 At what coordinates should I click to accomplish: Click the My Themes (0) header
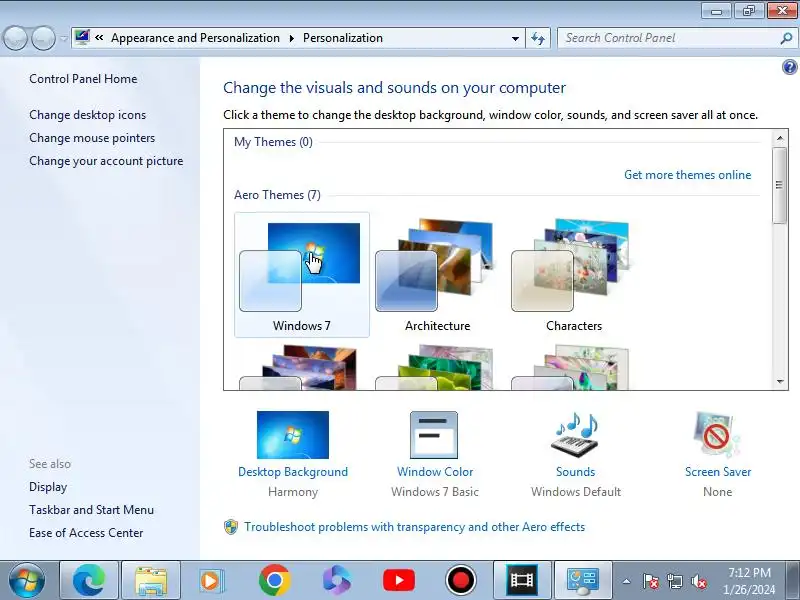[273, 142]
